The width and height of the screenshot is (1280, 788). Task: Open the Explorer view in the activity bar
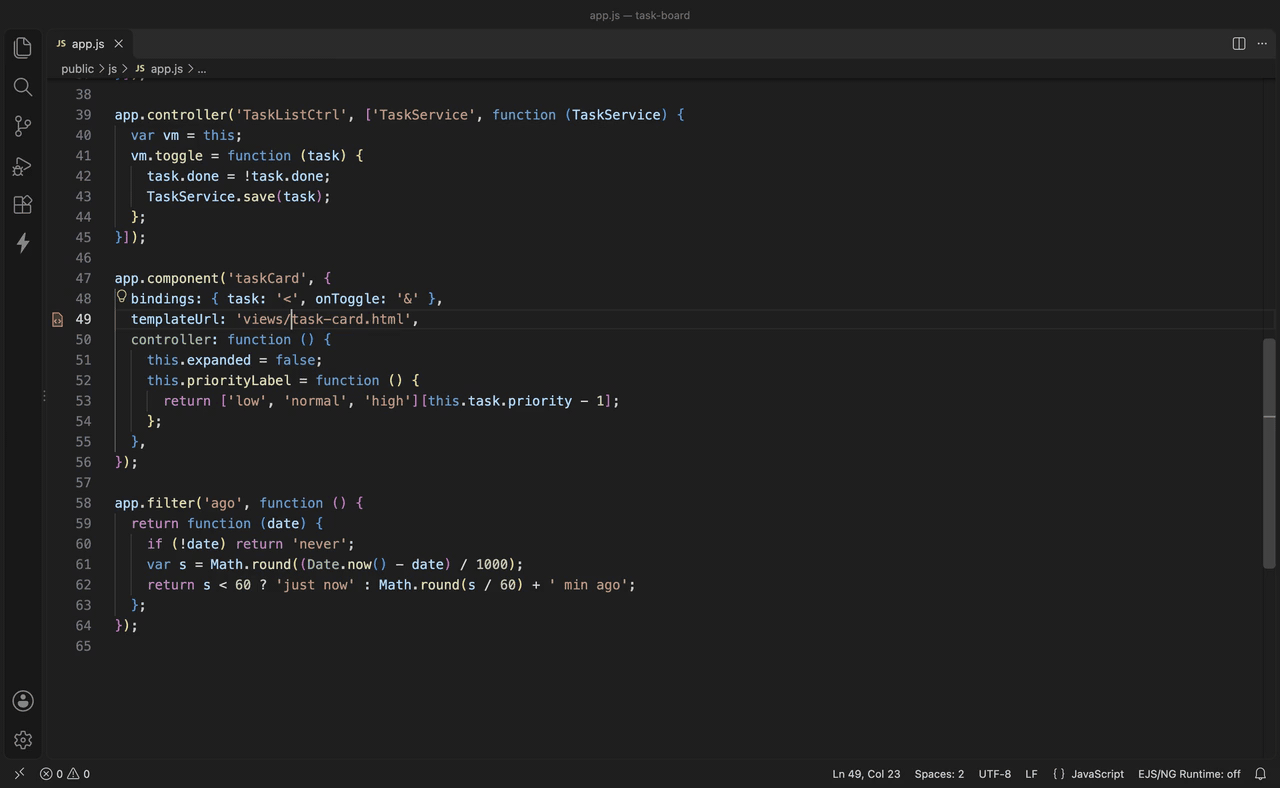pos(23,48)
